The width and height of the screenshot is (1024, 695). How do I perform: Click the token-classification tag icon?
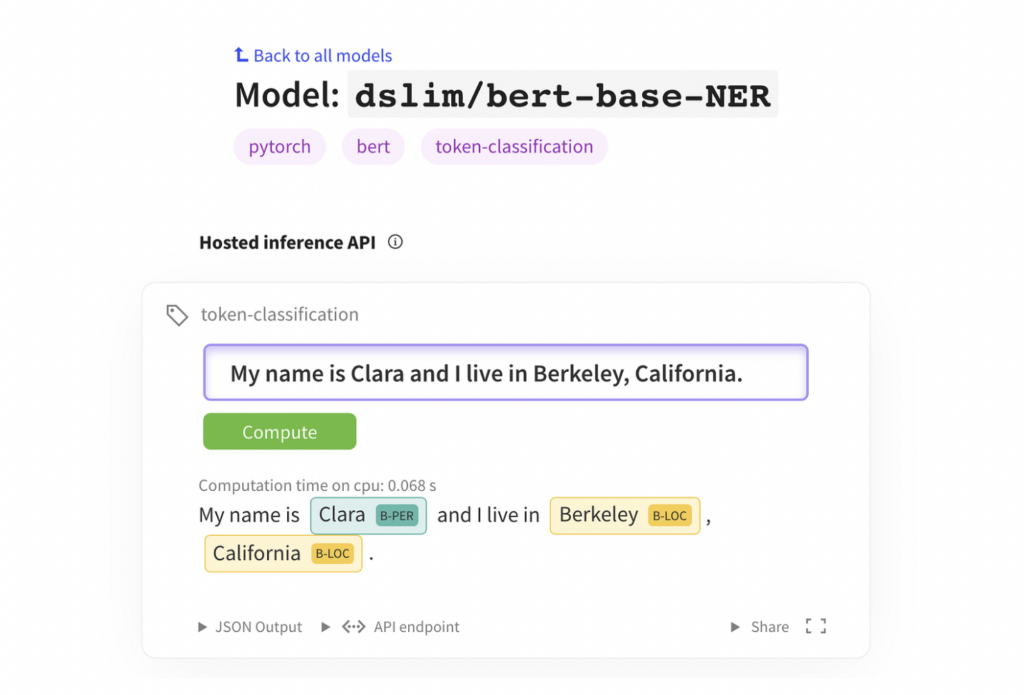tap(177, 315)
